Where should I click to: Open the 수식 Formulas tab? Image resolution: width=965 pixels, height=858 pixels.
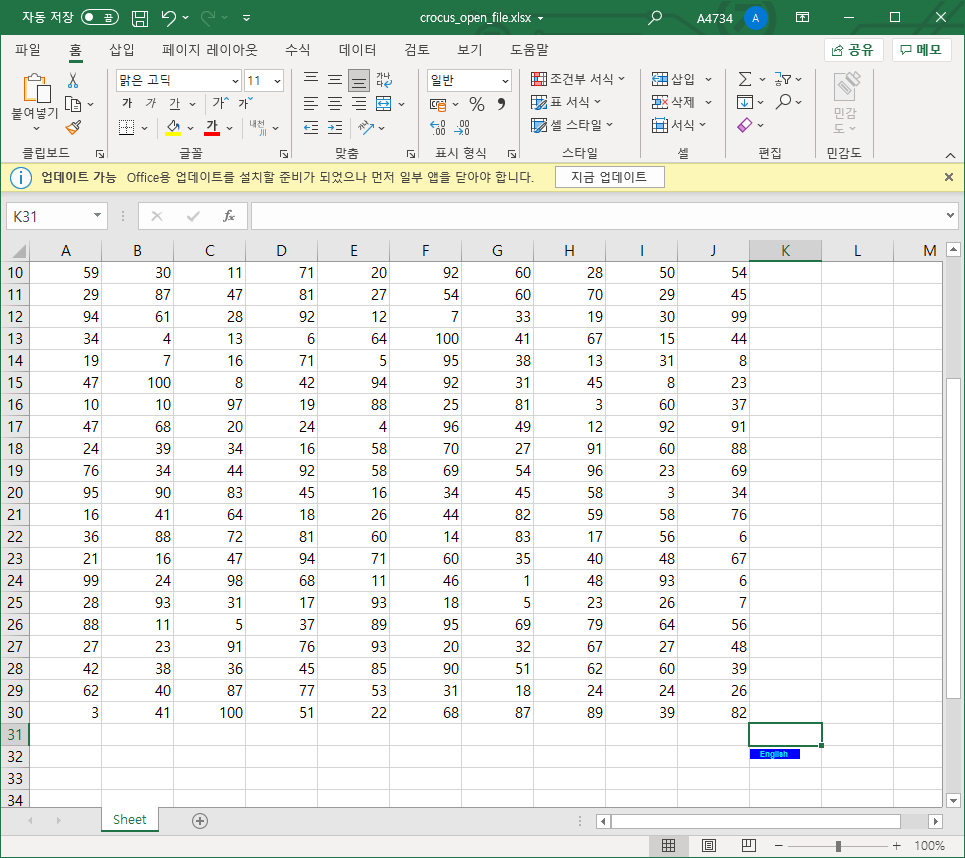coord(297,50)
